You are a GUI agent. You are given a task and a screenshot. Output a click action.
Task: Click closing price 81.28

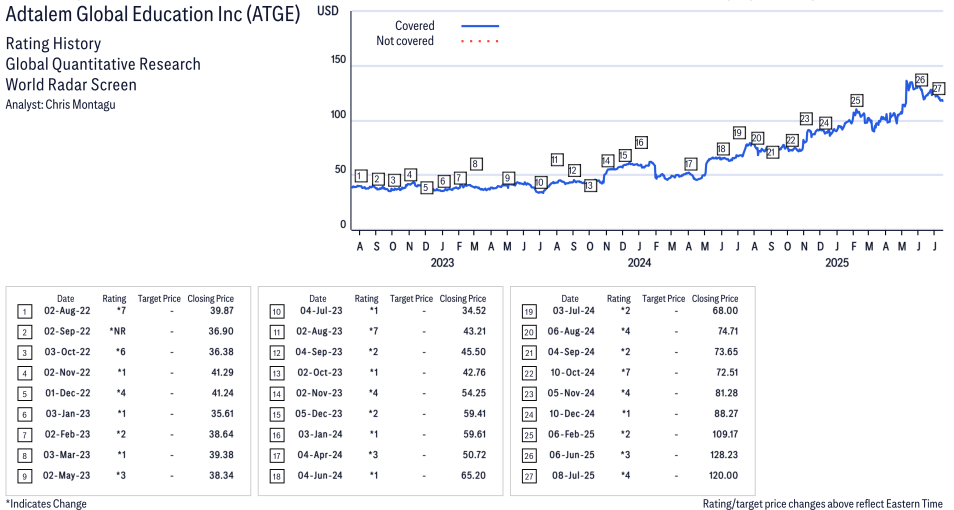point(727,393)
